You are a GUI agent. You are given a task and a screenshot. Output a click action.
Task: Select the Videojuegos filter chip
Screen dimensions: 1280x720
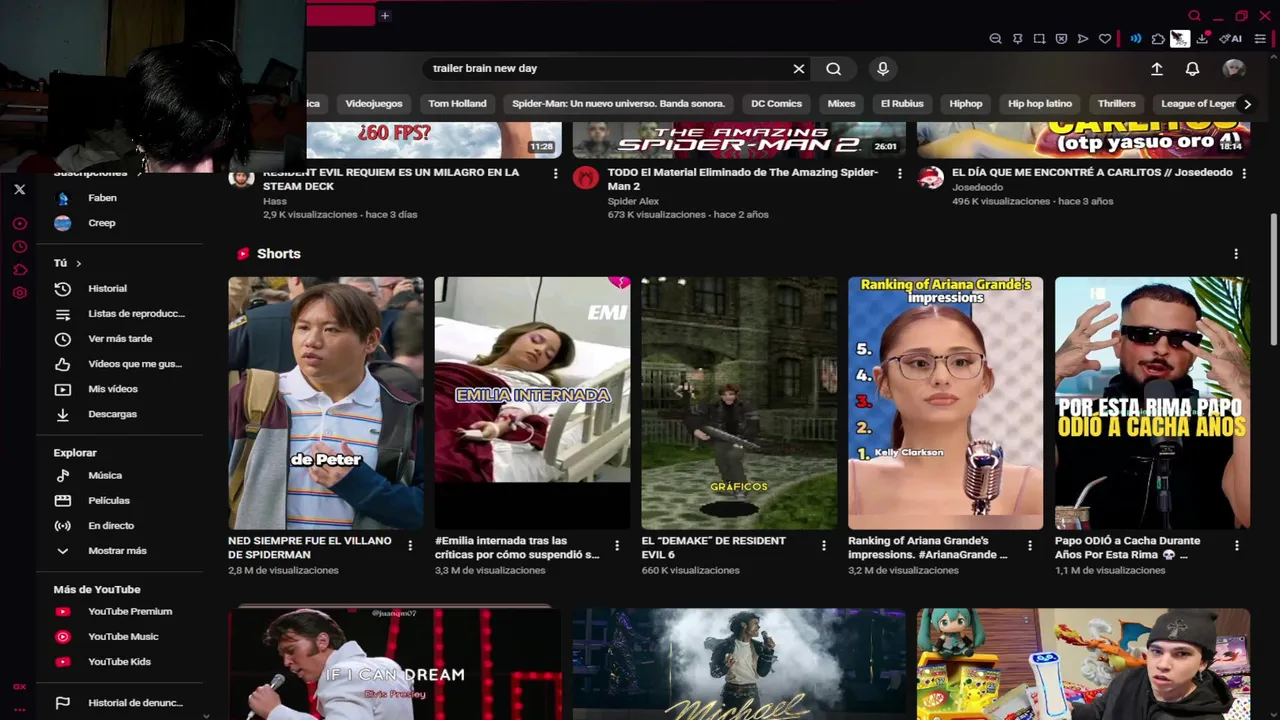(x=374, y=104)
